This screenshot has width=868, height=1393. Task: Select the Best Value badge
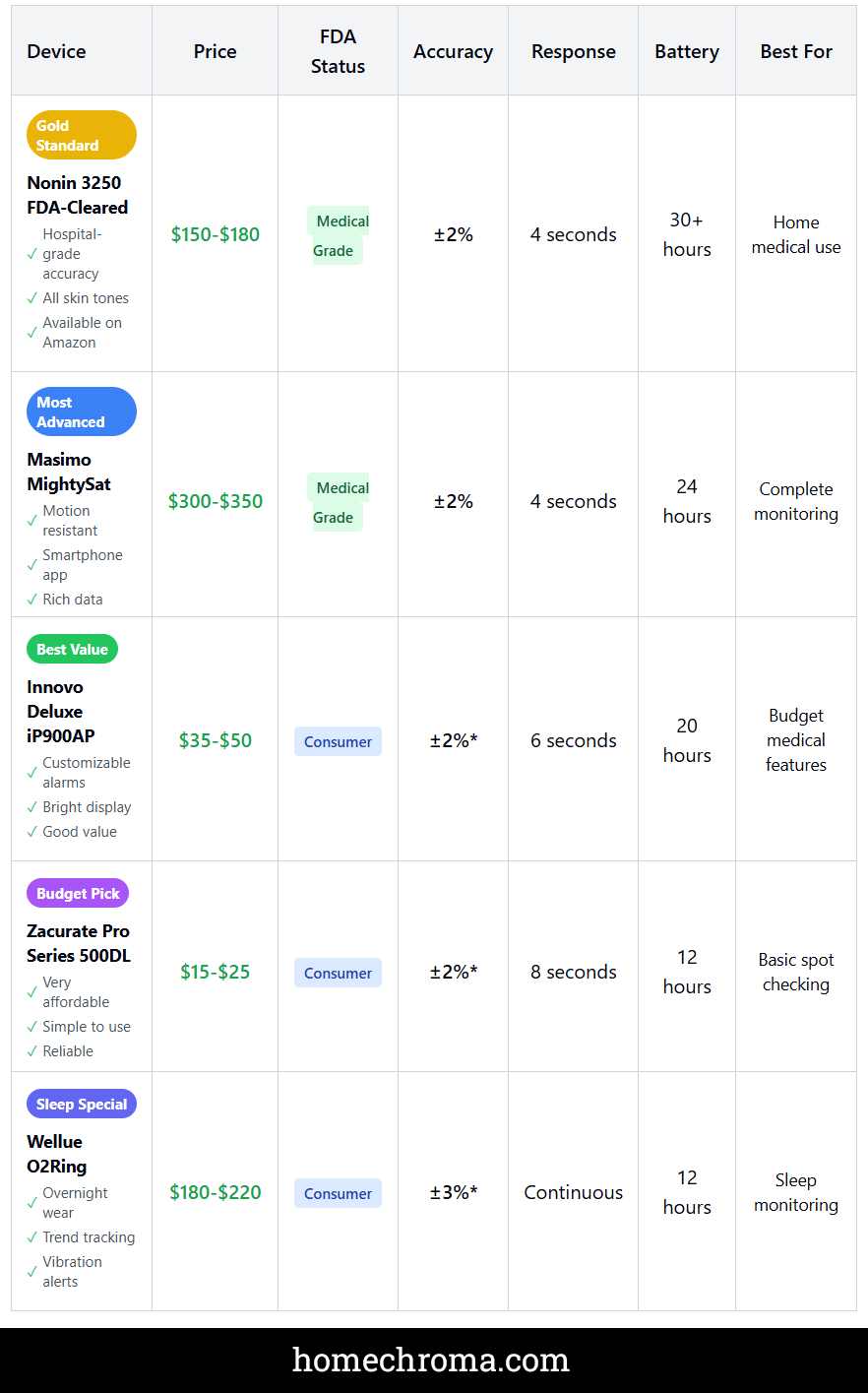tap(72, 649)
